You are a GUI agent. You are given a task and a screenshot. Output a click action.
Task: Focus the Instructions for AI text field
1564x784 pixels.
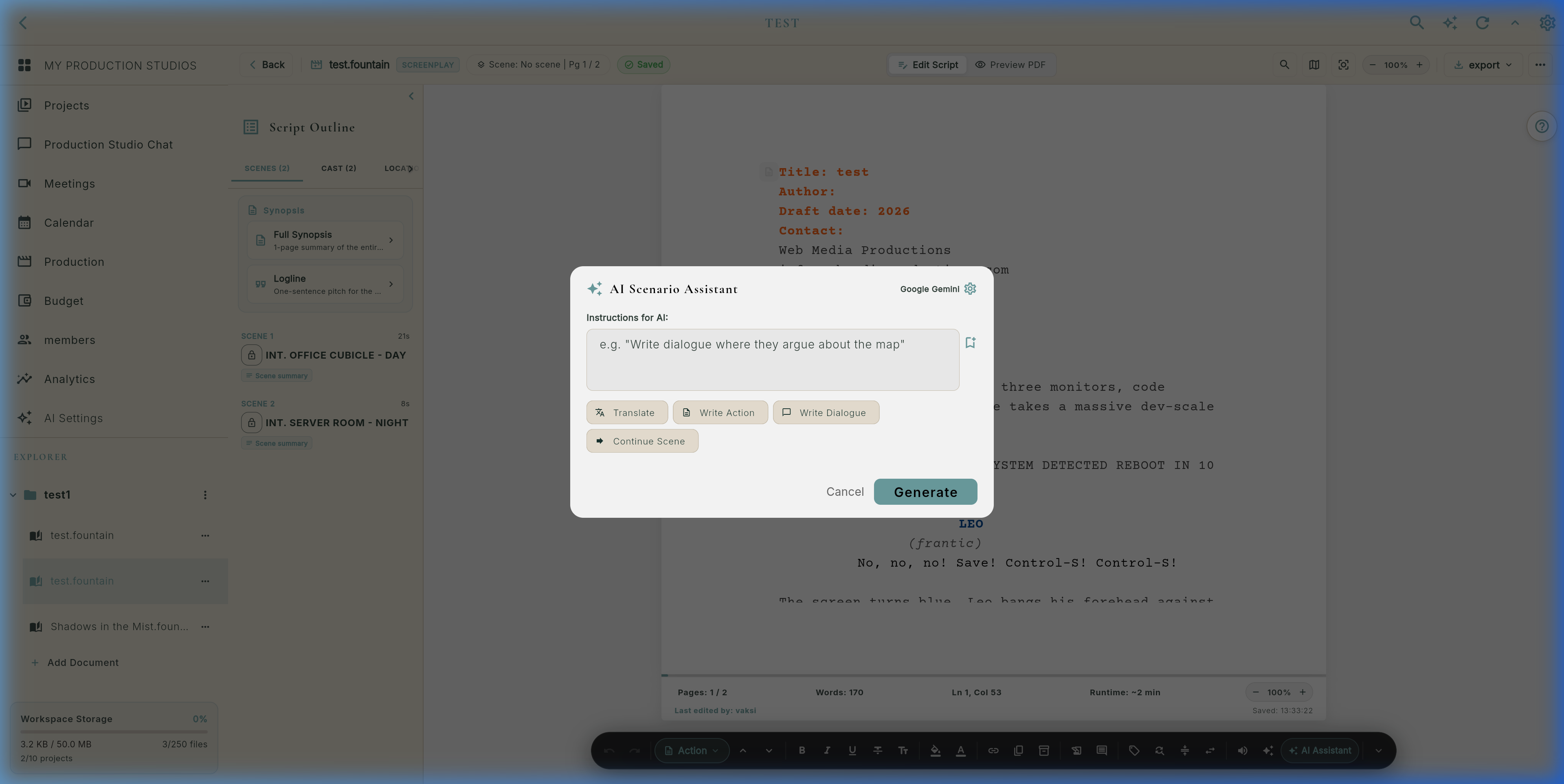(x=772, y=360)
